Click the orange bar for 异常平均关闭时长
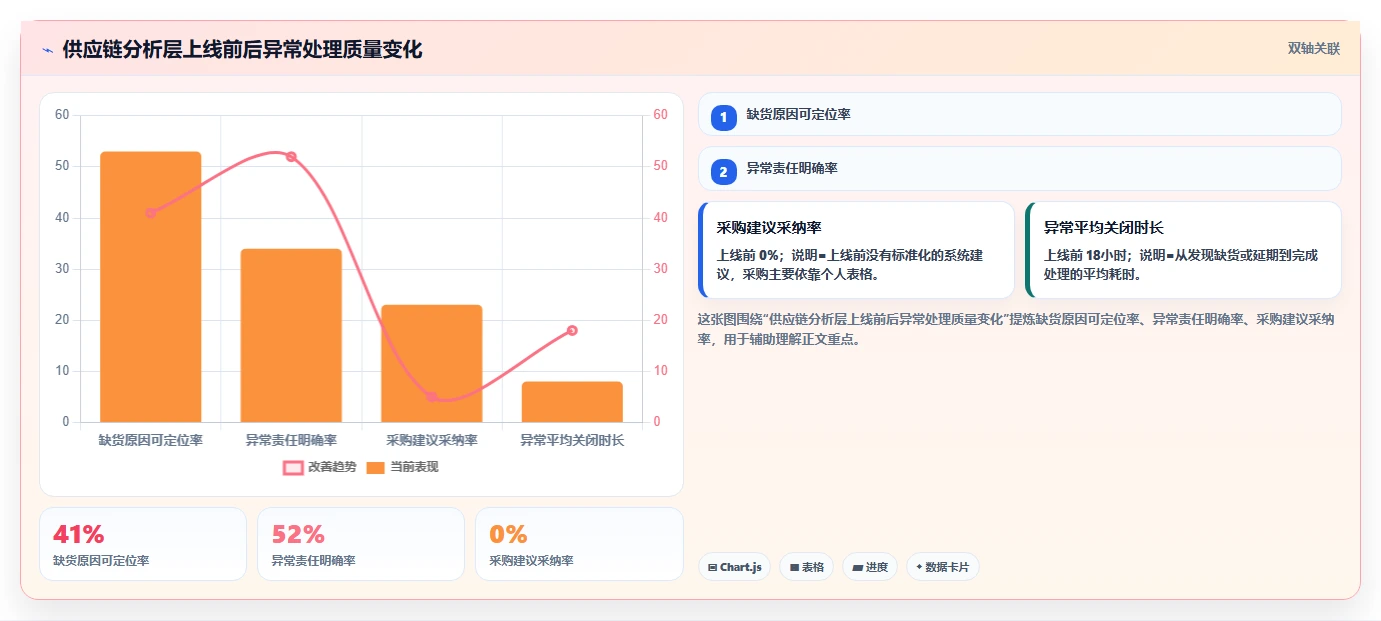This screenshot has height=621, width=1381. click(x=572, y=402)
